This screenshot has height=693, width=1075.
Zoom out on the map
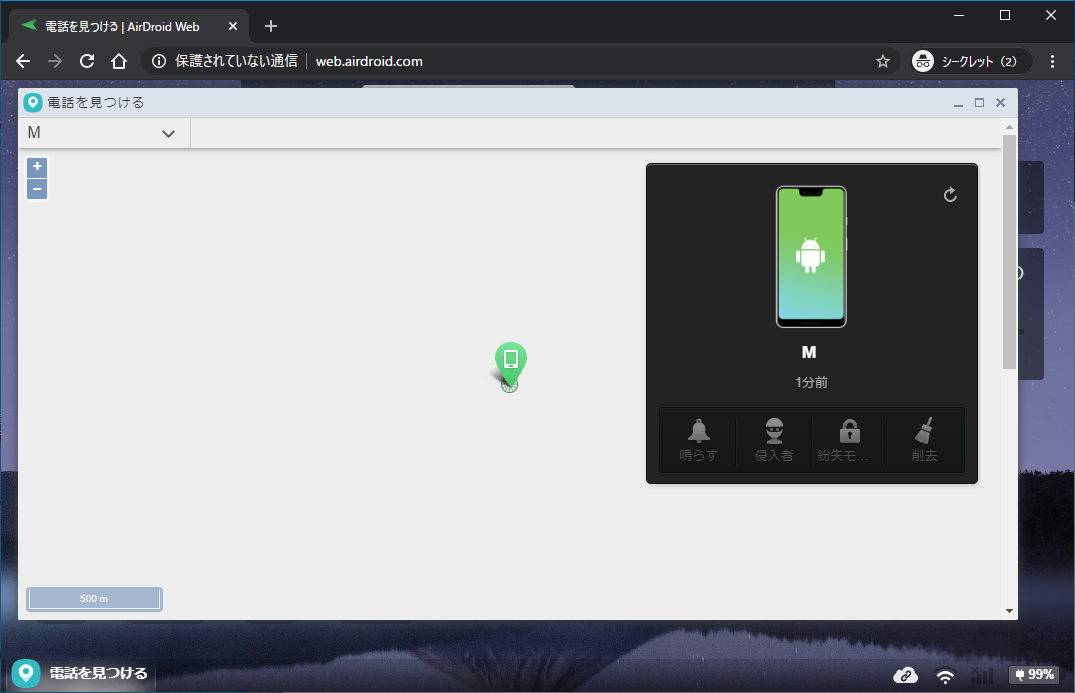click(37, 189)
